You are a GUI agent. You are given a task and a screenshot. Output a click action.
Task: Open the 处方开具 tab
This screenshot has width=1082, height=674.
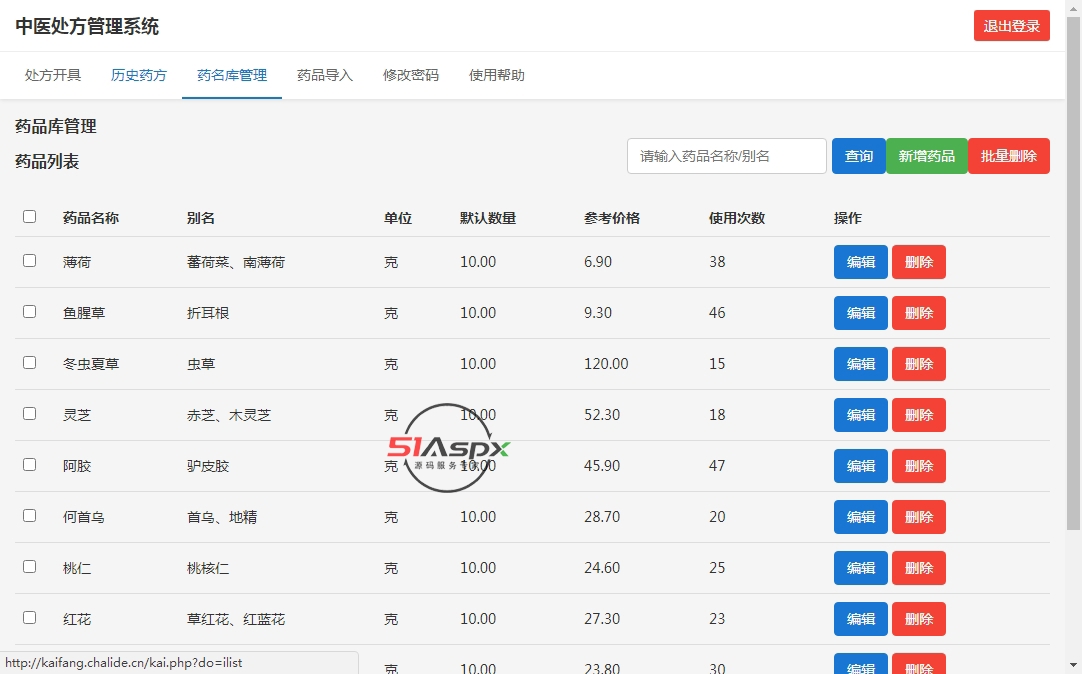point(53,75)
